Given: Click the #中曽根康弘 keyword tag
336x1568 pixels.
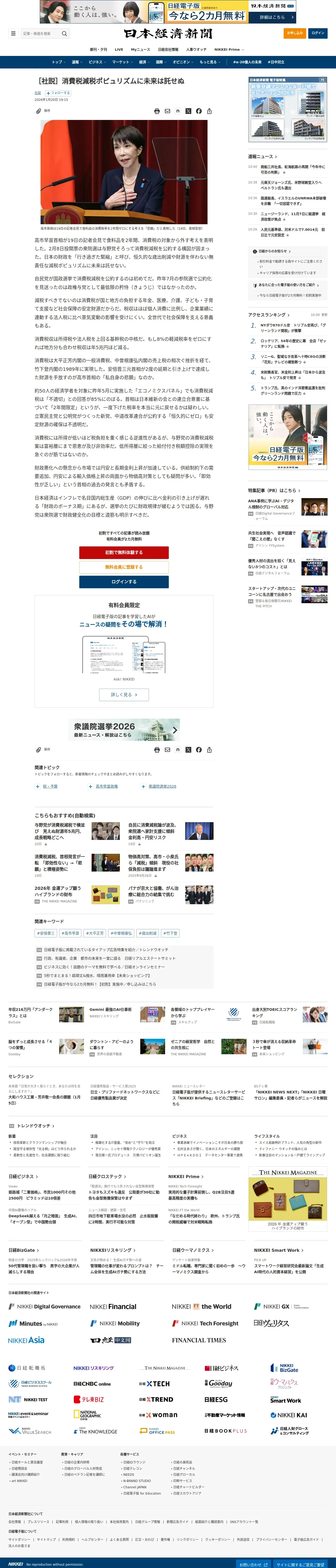Looking at the screenshot, I should (x=121, y=933).
